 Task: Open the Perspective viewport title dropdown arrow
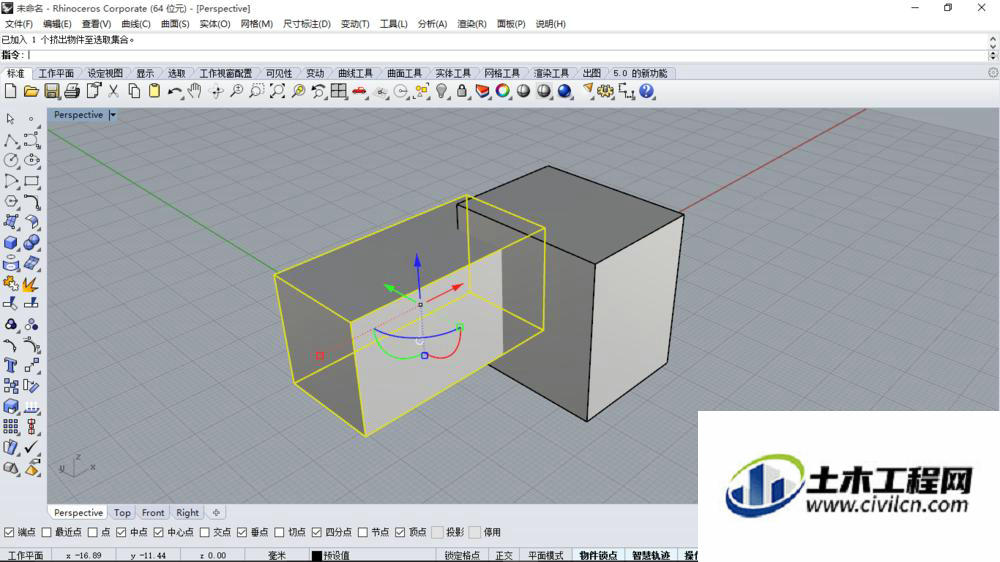click(x=113, y=115)
